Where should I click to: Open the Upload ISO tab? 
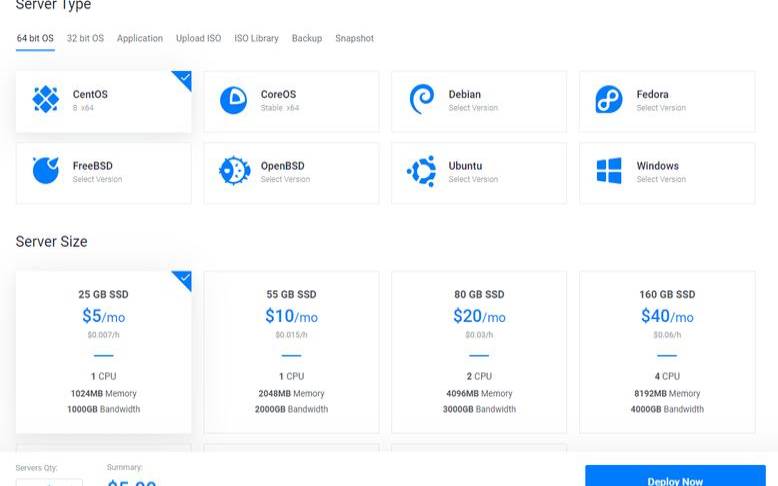[x=198, y=38]
